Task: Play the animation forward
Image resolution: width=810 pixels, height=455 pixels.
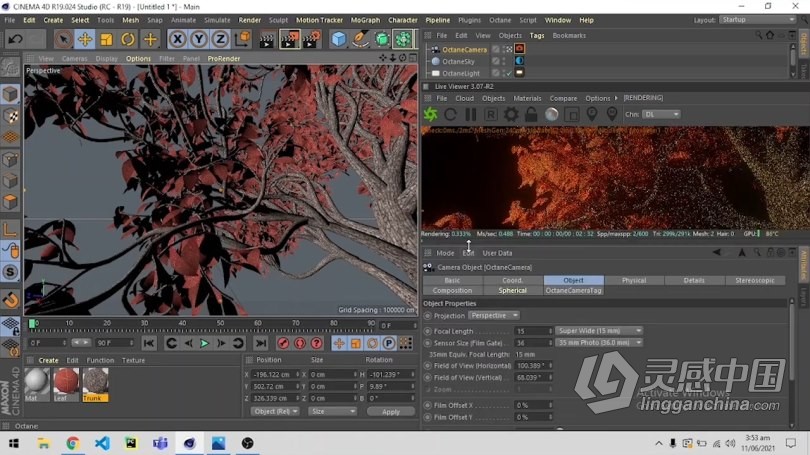Action: click(x=205, y=343)
